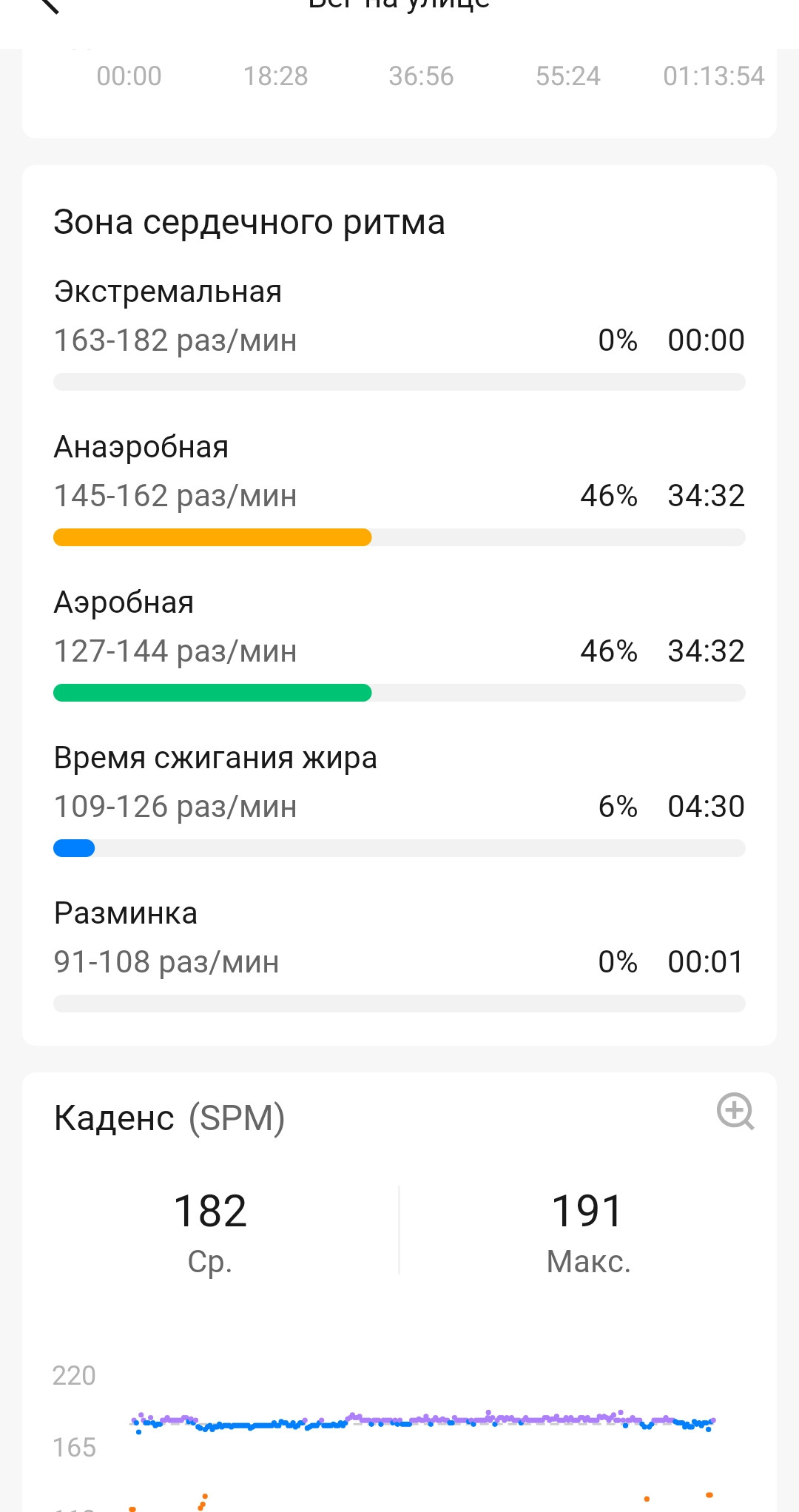Tap the Разминка zone label
Image resolution: width=799 pixels, height=1512 pixels.
click(126, 914)
